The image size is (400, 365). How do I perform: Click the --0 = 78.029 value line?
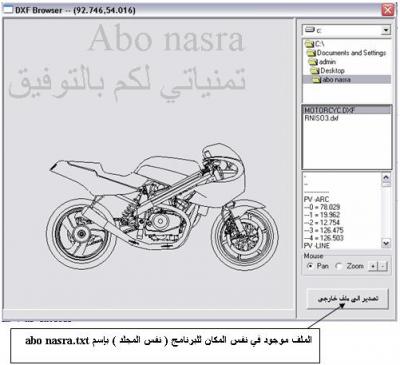pos(322,207)
